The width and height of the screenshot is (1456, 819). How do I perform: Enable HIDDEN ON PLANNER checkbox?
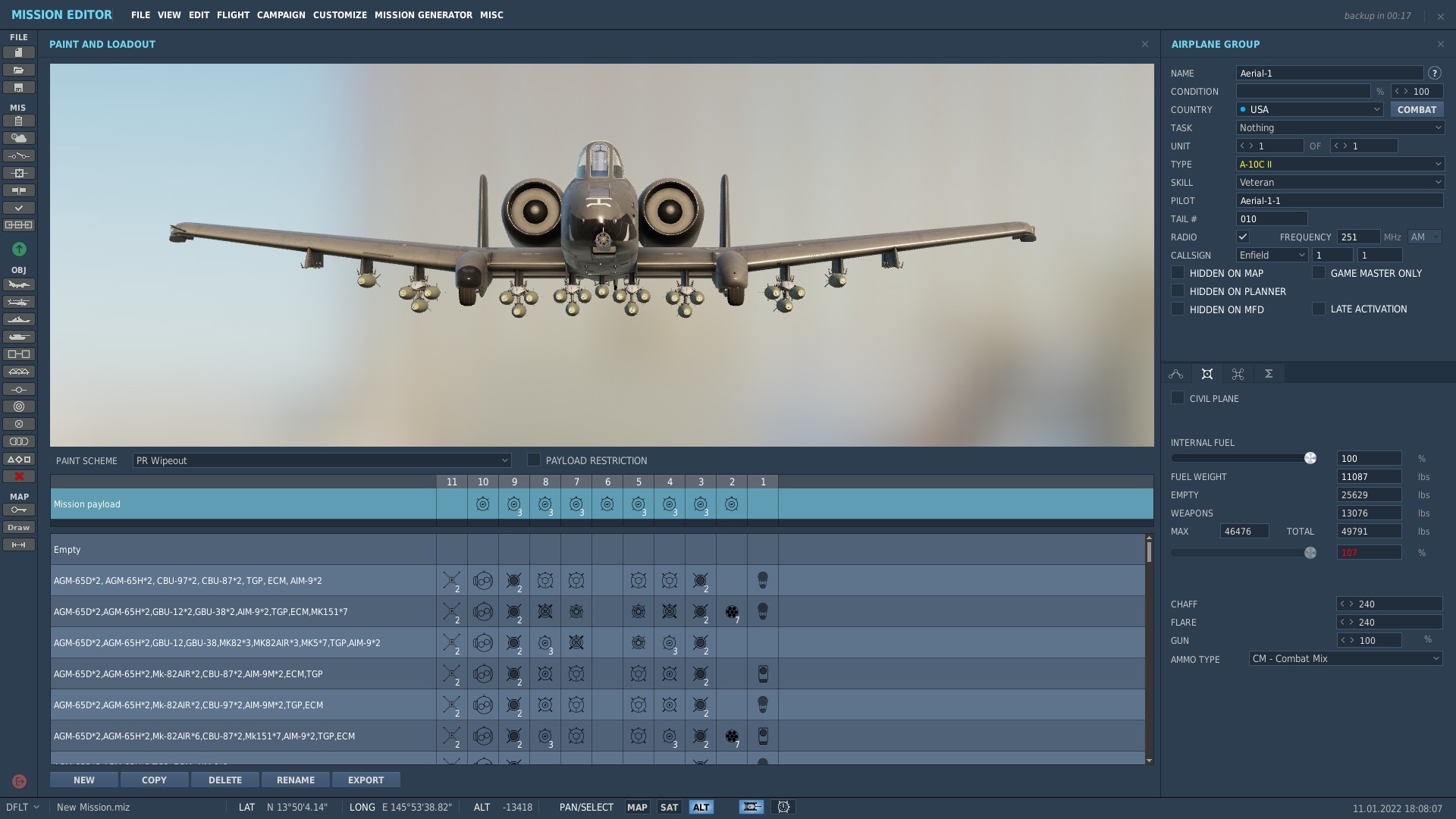click(x=1178, y=290)
